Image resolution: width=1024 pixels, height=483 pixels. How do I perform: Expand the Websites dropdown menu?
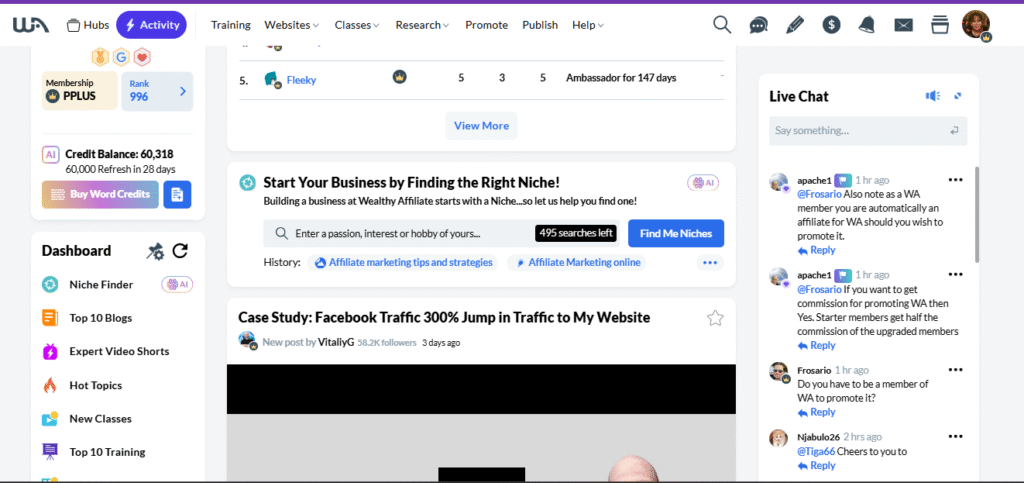pyautogui.click(x=291, y=25)
